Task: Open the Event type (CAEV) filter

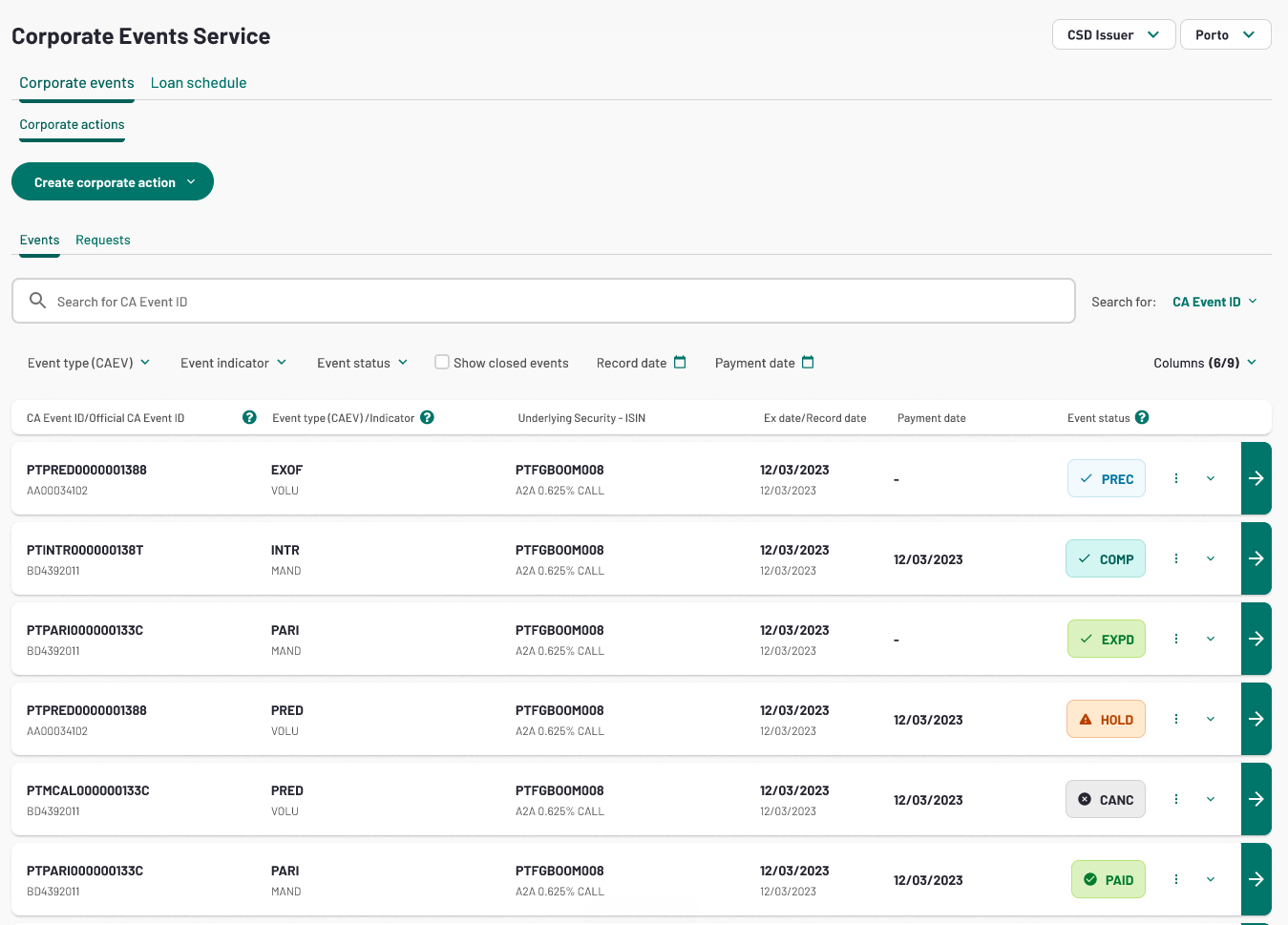Action: [x=89, y=363]
